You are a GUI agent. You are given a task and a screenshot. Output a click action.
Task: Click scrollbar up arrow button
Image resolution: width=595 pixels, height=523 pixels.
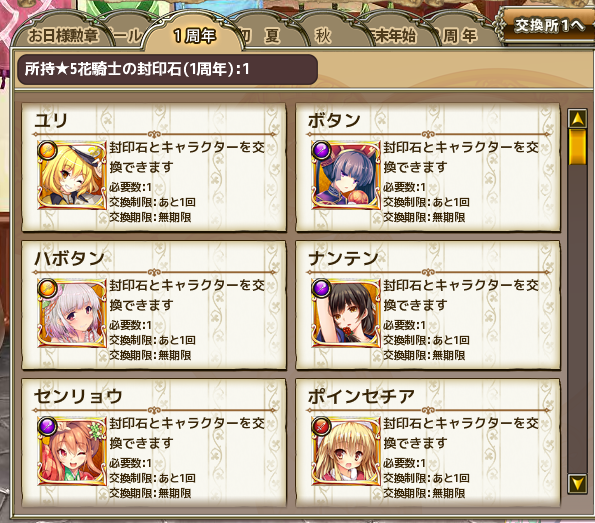pos(577,119)
